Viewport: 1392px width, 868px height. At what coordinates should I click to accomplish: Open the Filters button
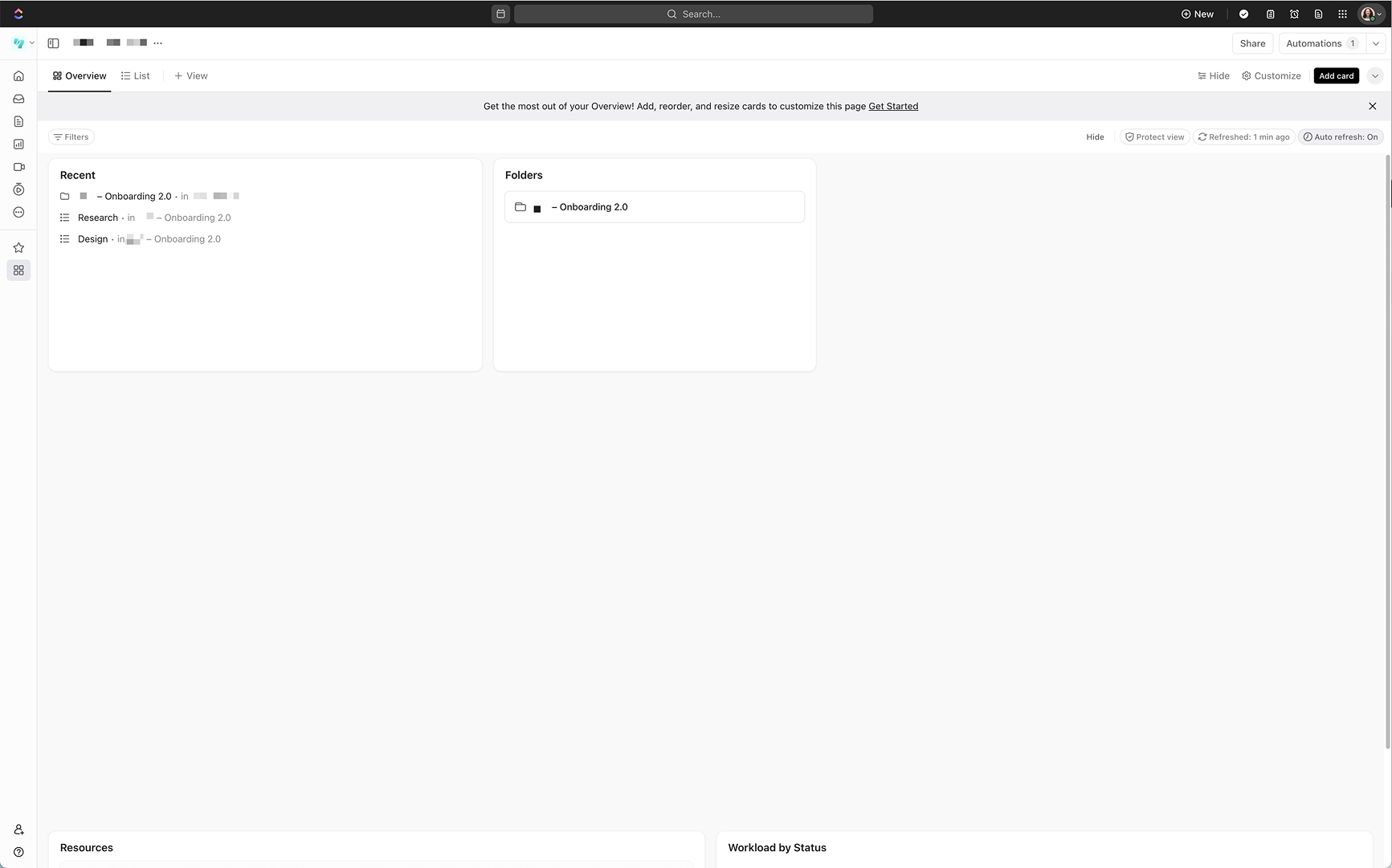pos(71,137)
